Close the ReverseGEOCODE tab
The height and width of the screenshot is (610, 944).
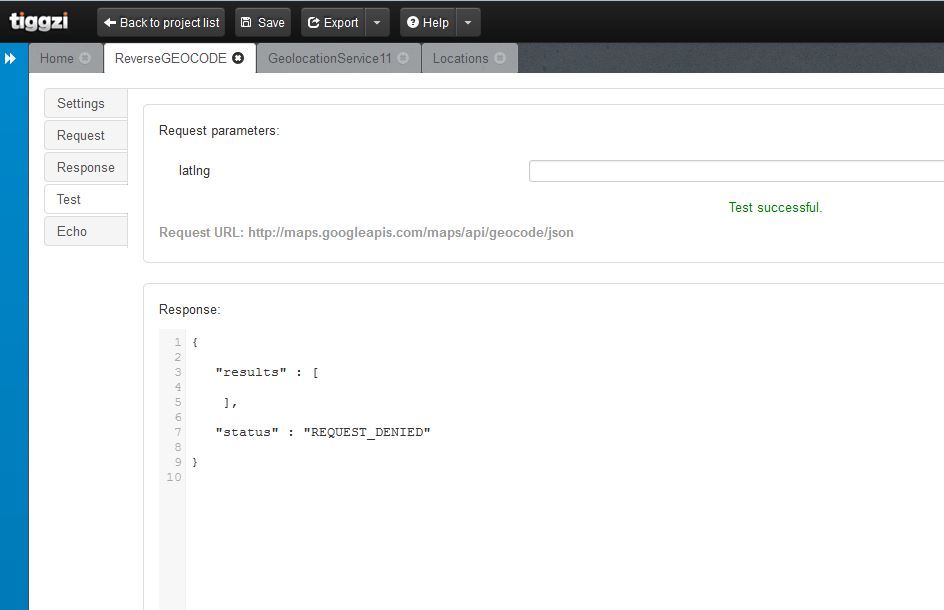pos(238,58)
